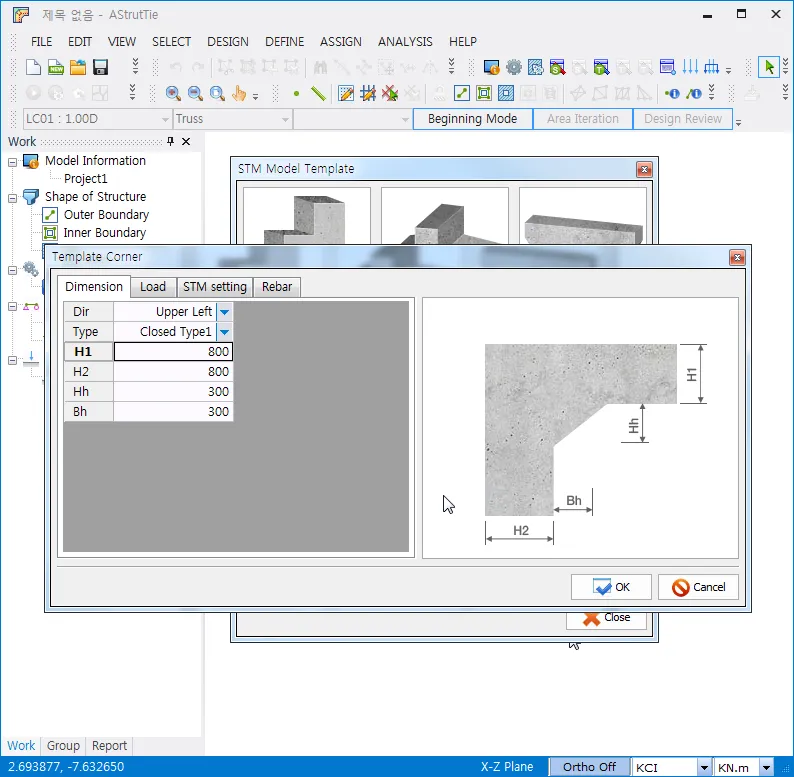This screenshot has width=794, height=777.
Task: Select Project1 in the Work tree
Action: click(86, 179)
